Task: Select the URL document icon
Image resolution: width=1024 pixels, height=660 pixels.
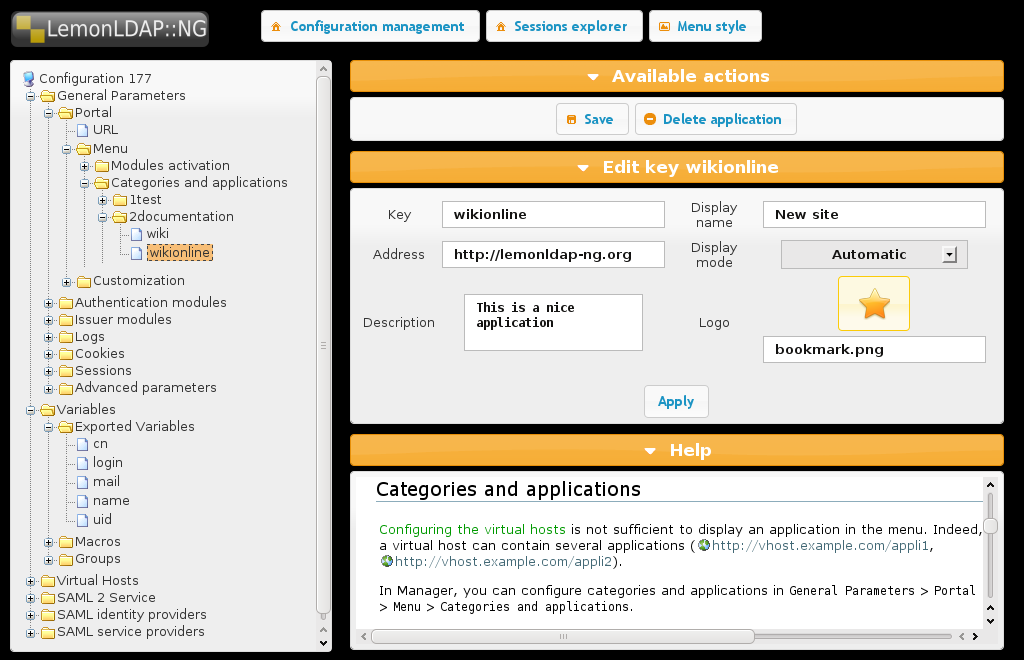Action: pos(83,130)
